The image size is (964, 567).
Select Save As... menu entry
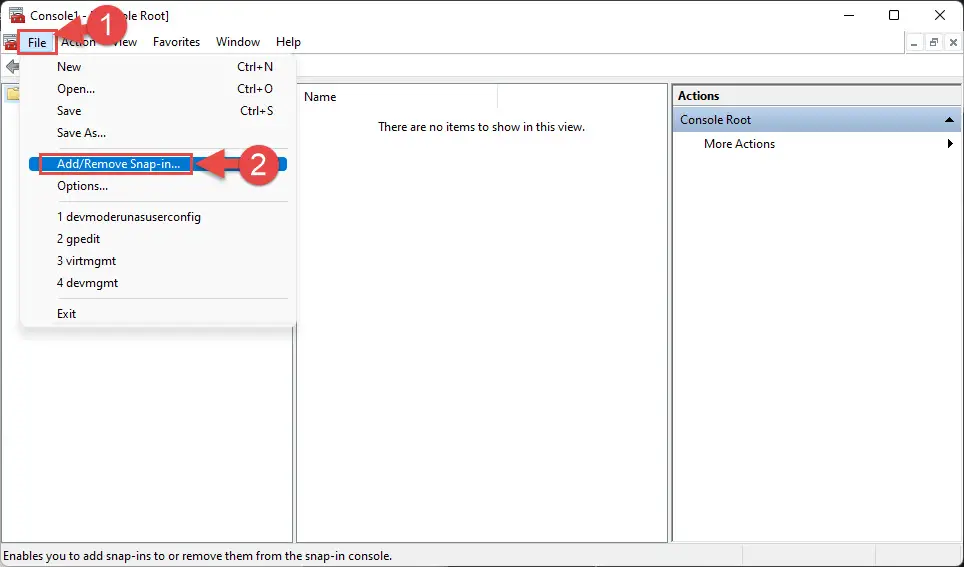[158, 133]
